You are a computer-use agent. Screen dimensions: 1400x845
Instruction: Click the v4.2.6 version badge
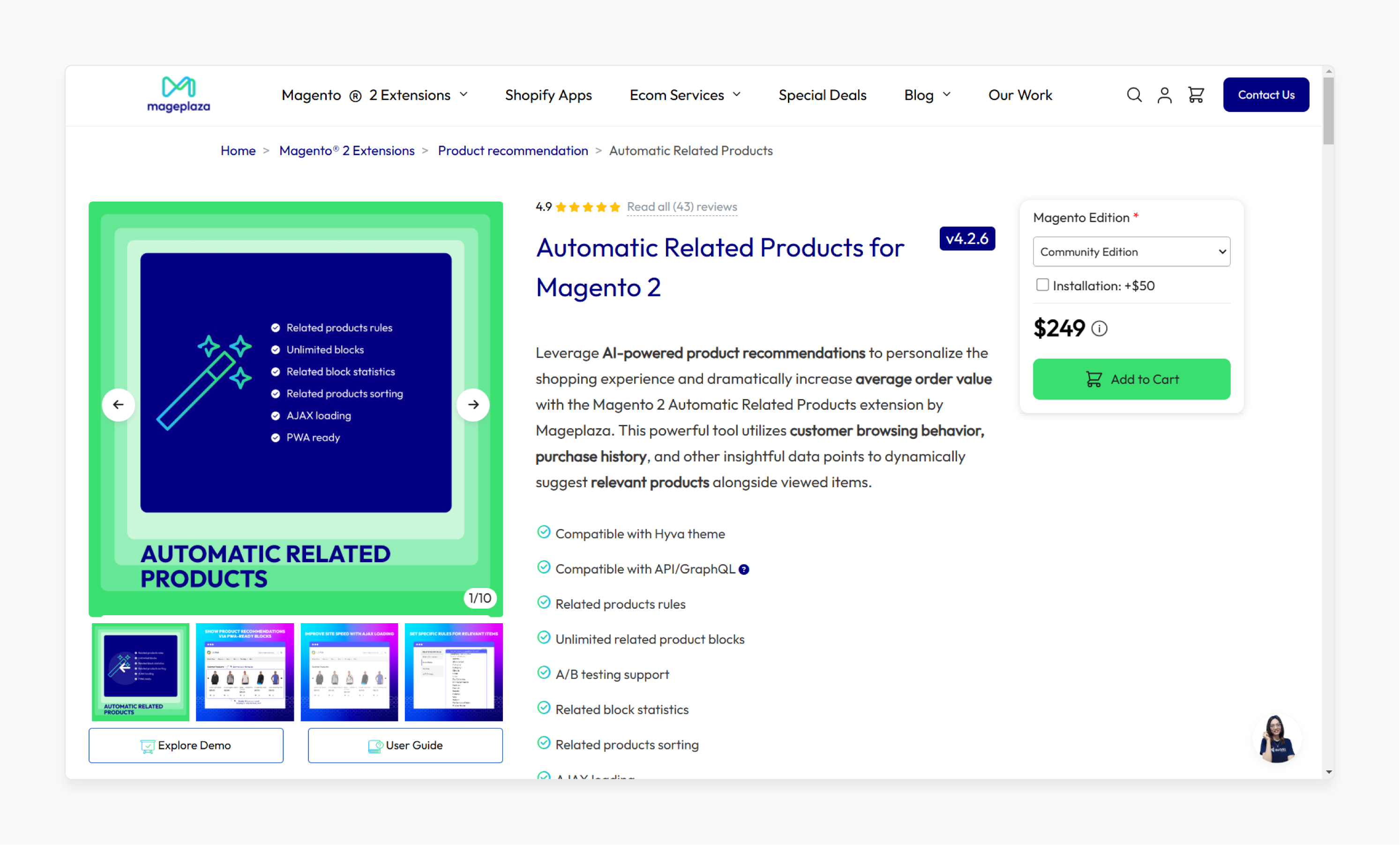(967, 239)
